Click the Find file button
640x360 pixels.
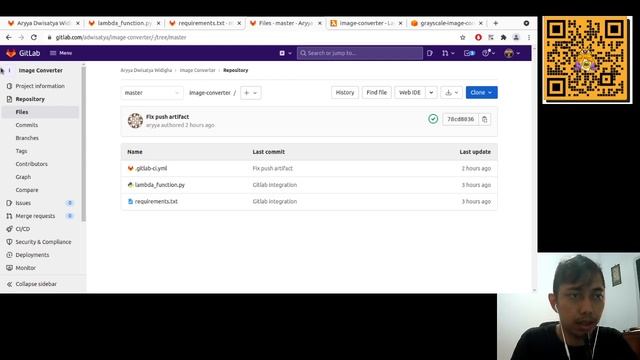(x=376, y=93)
